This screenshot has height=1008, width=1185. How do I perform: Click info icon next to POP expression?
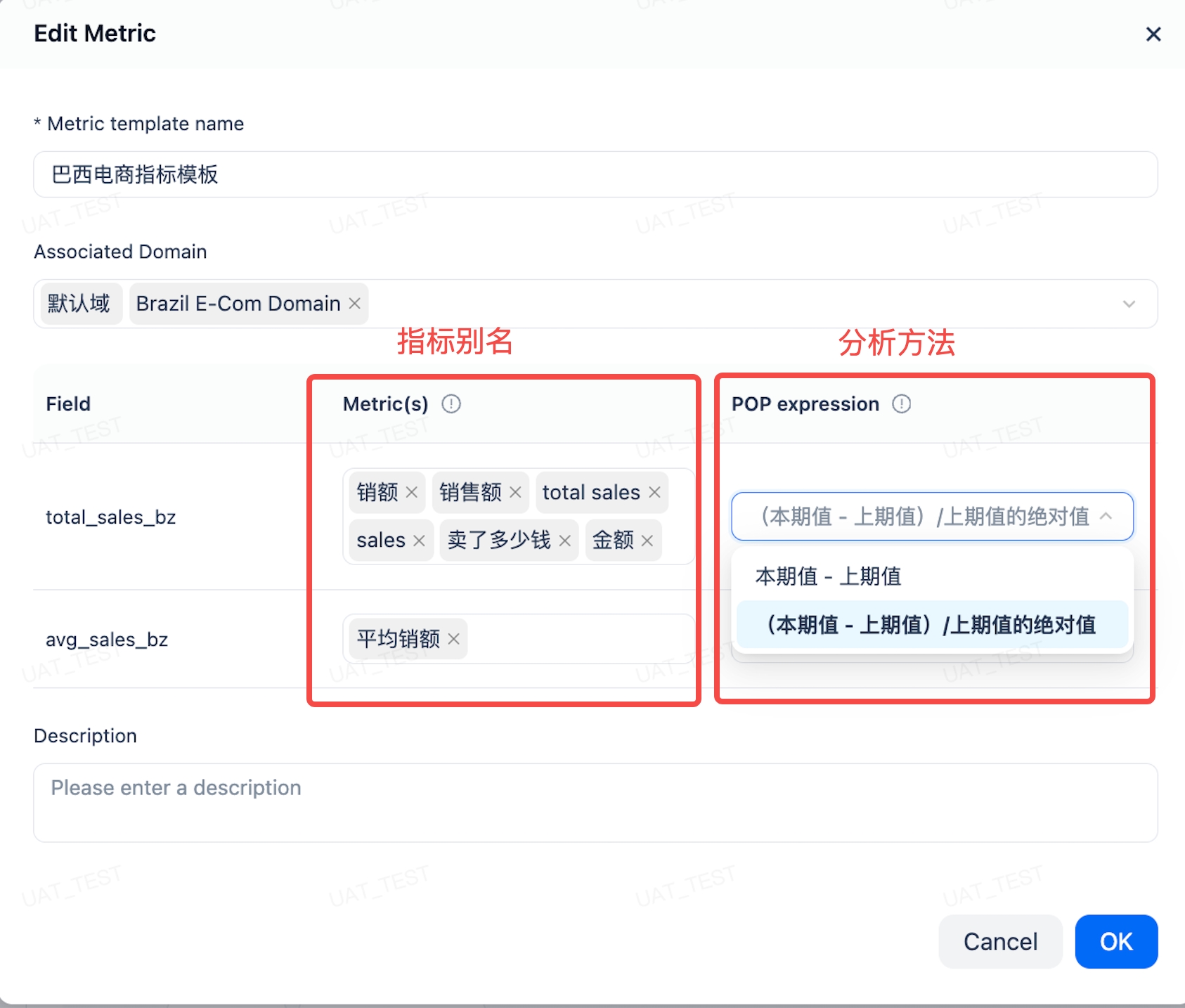901,404
